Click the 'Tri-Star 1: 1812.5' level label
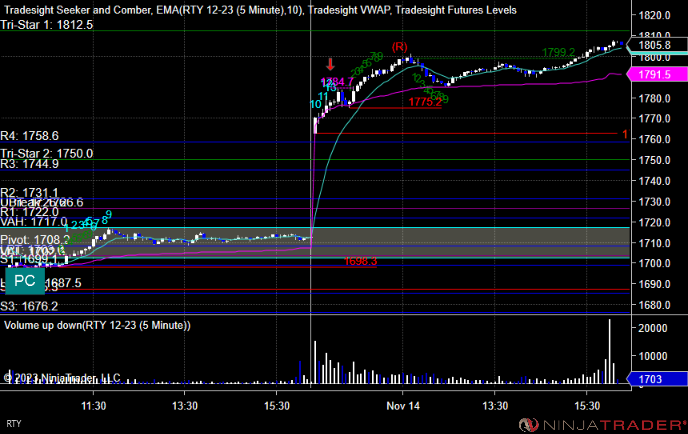 click(x=47, y=25)
